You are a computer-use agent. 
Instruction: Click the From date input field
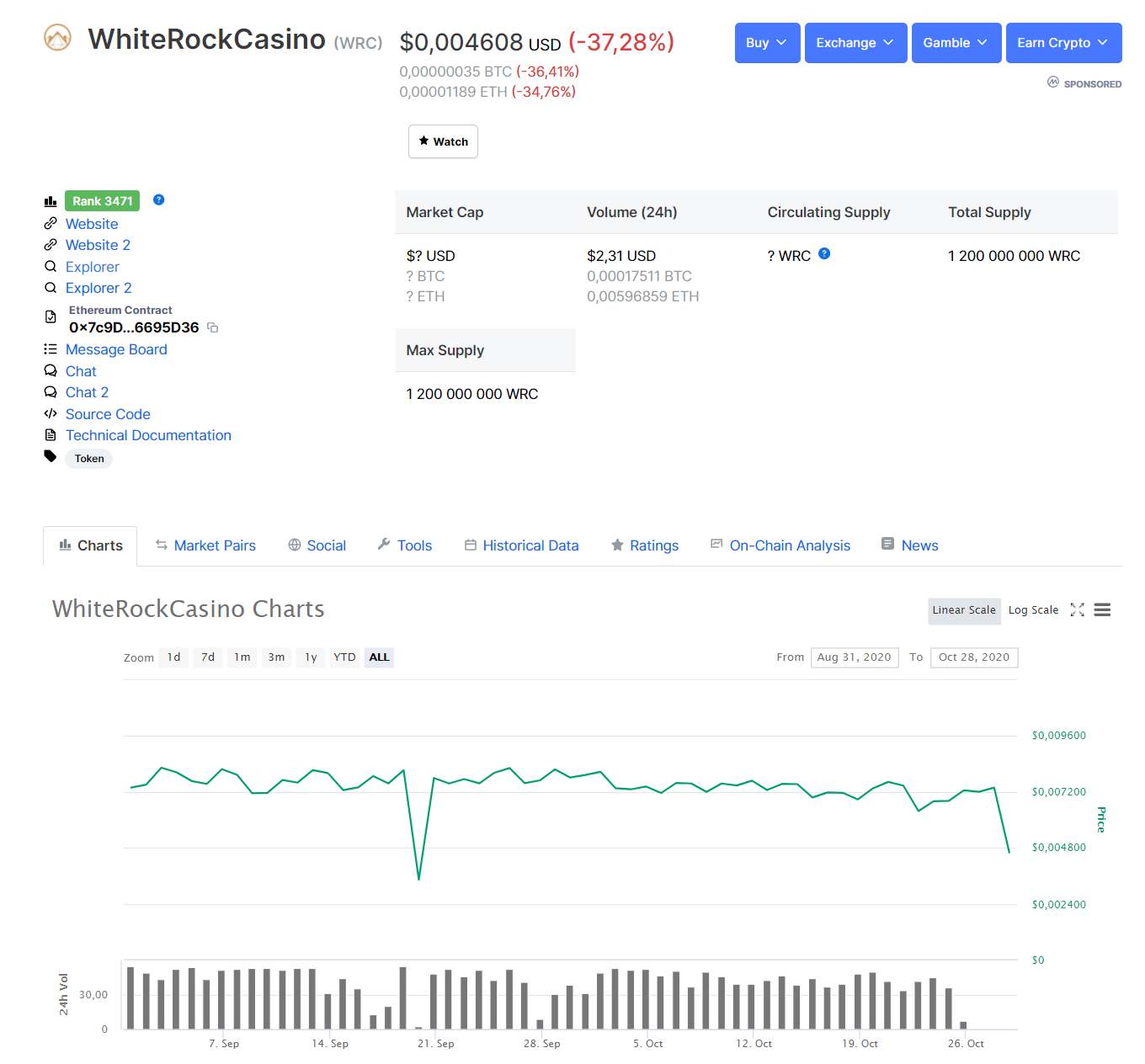pos(855,657)
